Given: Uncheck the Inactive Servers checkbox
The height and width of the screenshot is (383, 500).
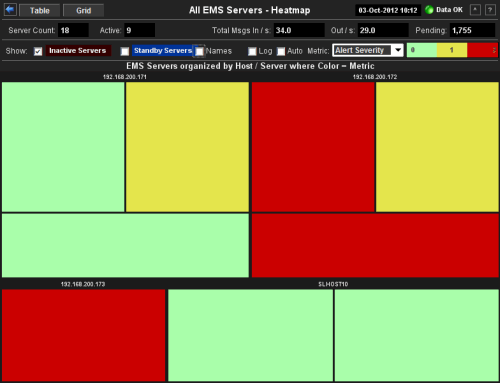Looking at the screenshot, I should tap(38, 51).
